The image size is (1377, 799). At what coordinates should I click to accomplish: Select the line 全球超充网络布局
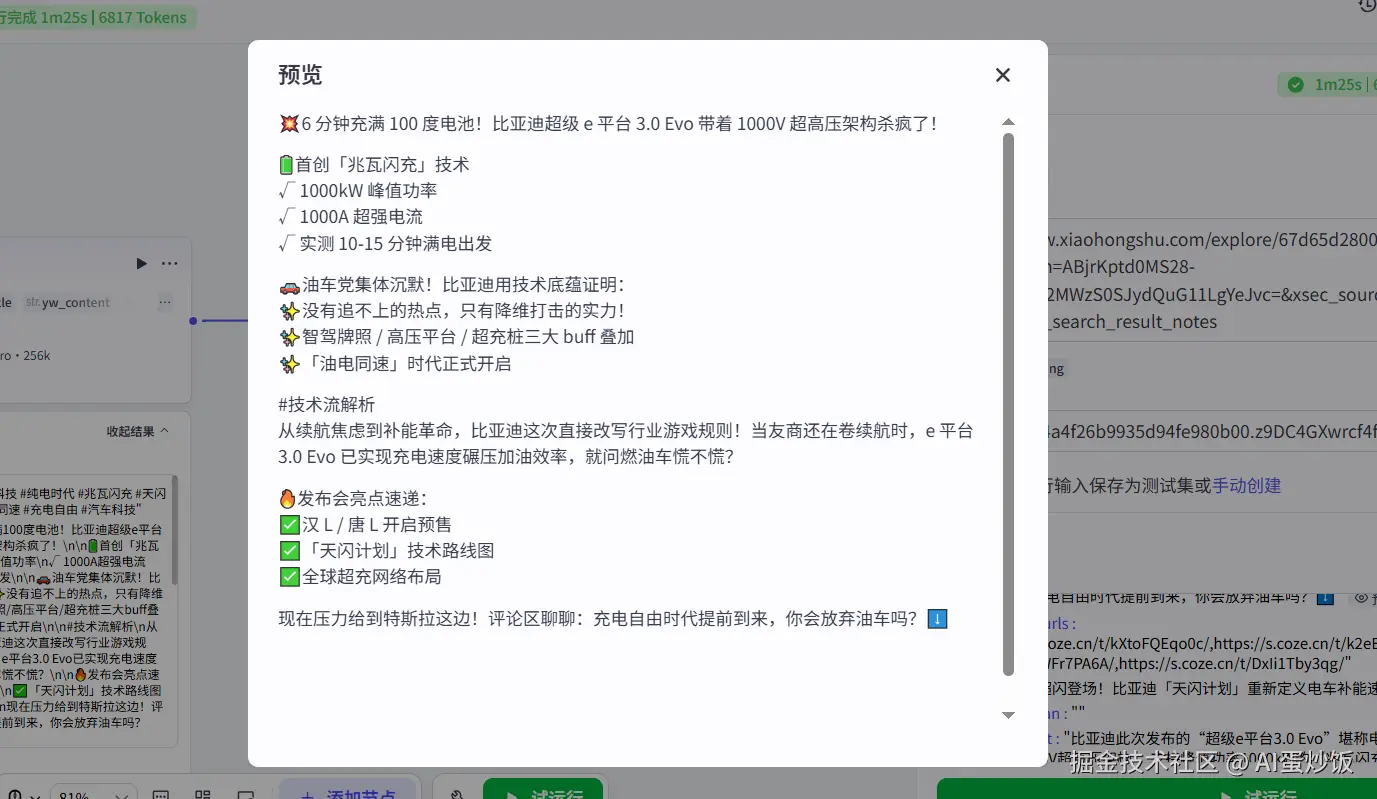click(360, 577)
